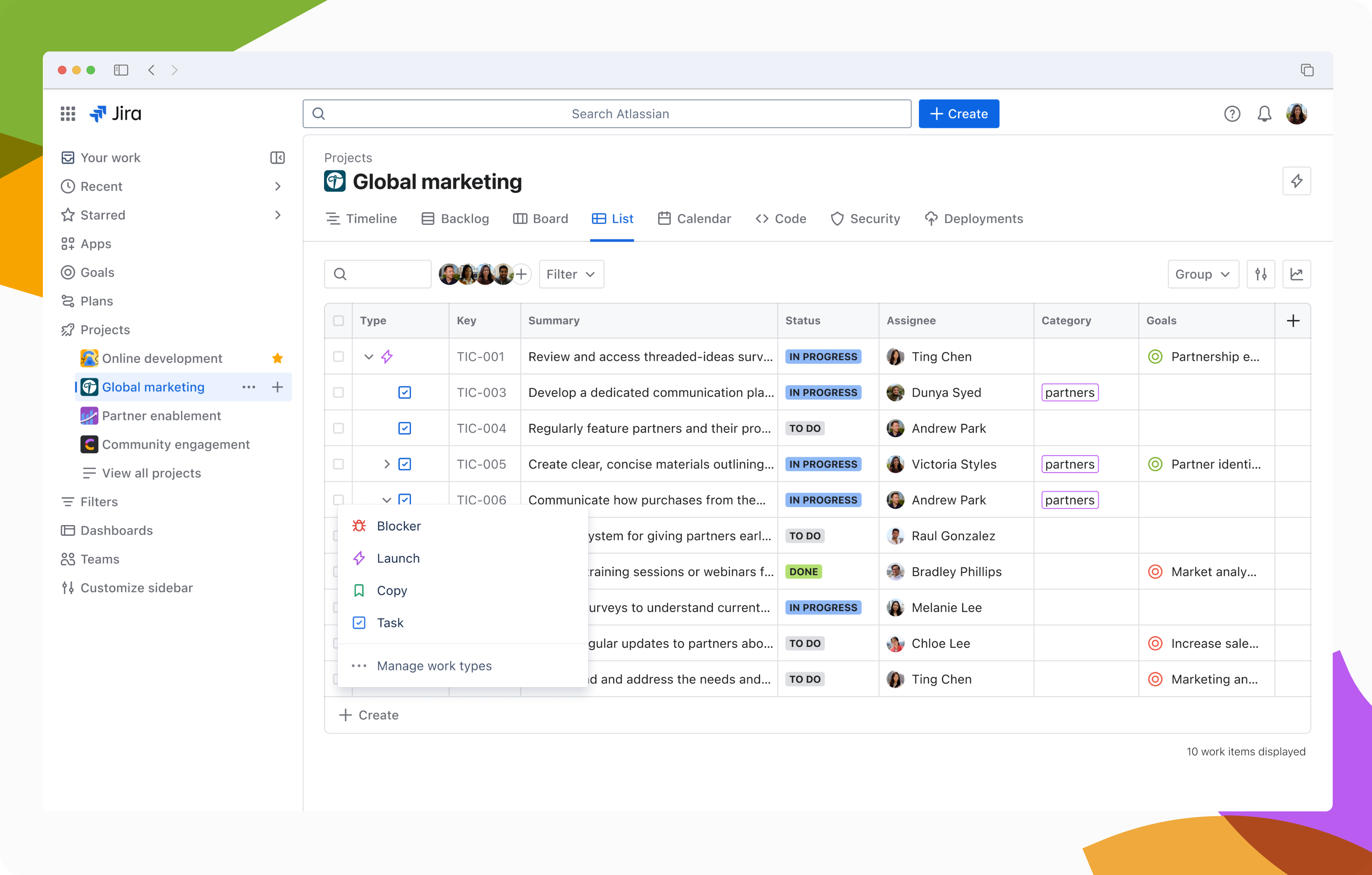Select the Goals item in the sidebar
Image resolution: width=1372 pixels, height=875 pixels.
point(97,272)
